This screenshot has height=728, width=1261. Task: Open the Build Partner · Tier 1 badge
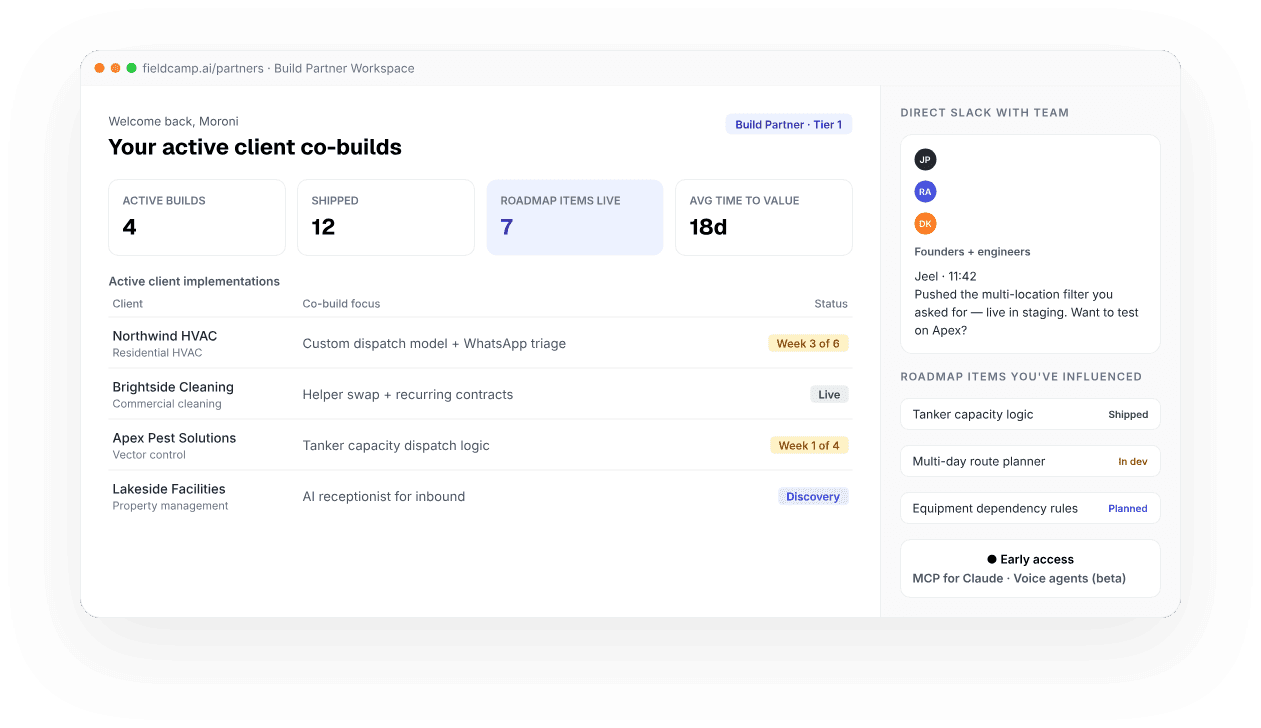point(788,125)
